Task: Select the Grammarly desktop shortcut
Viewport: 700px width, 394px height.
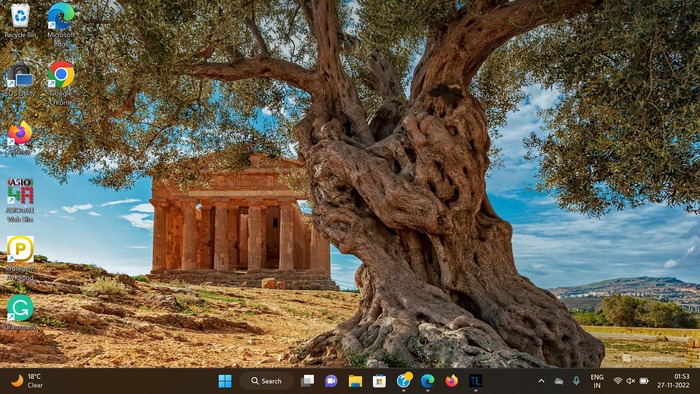Action: [x=20, y=312]
